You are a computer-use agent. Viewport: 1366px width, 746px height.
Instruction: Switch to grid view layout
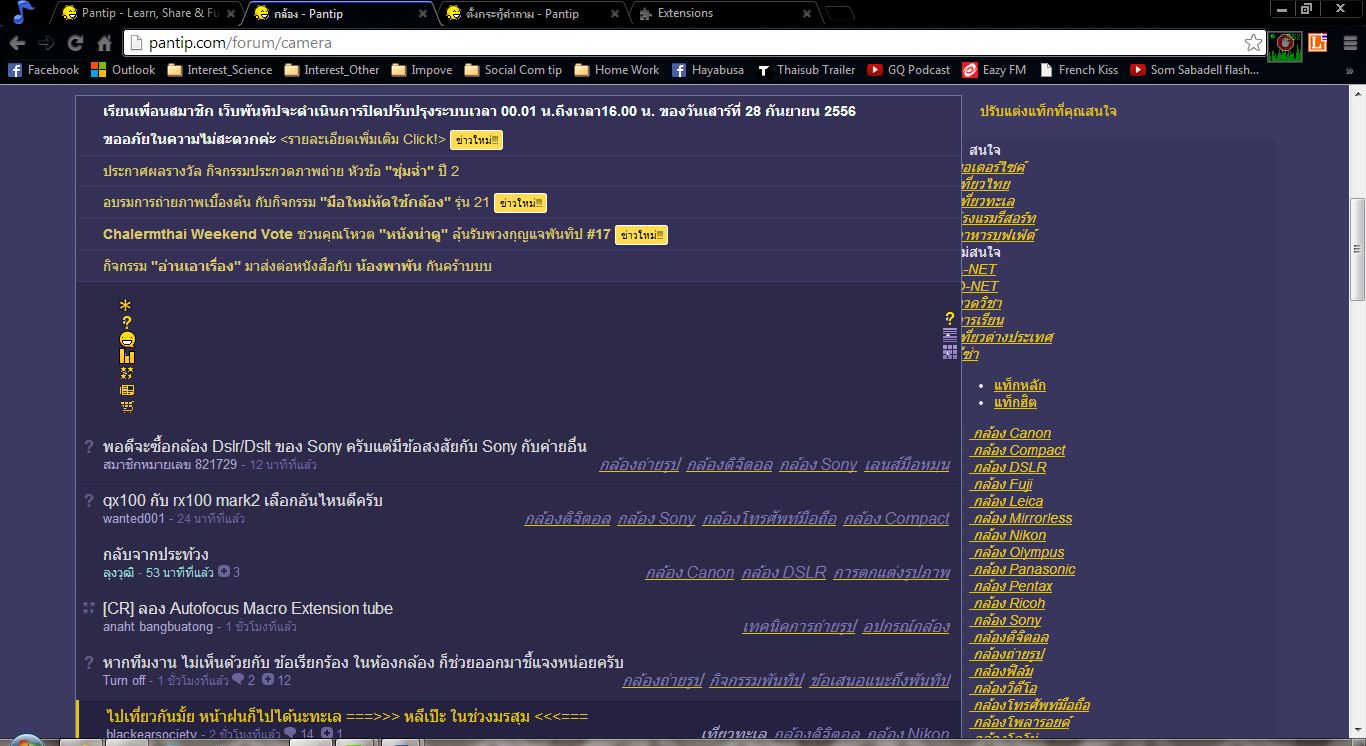tap(950, 352)
